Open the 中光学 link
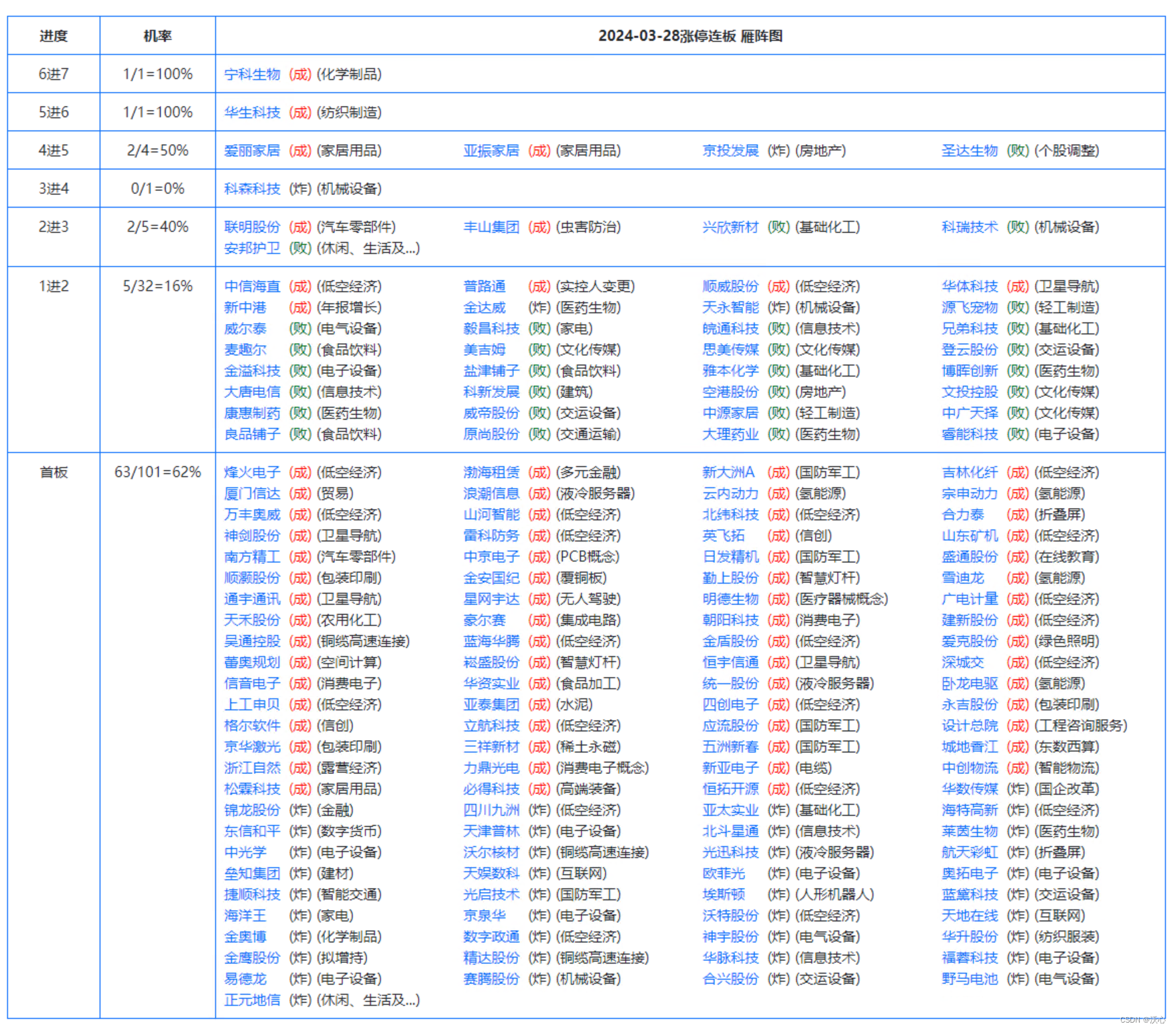1176x1030 pixels. tap(245, 852)
